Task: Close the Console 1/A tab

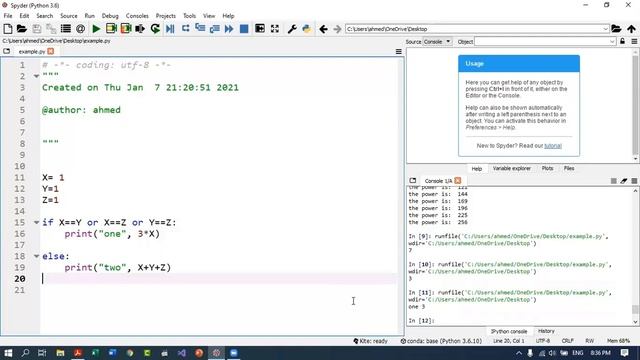Action: point(458,180)
